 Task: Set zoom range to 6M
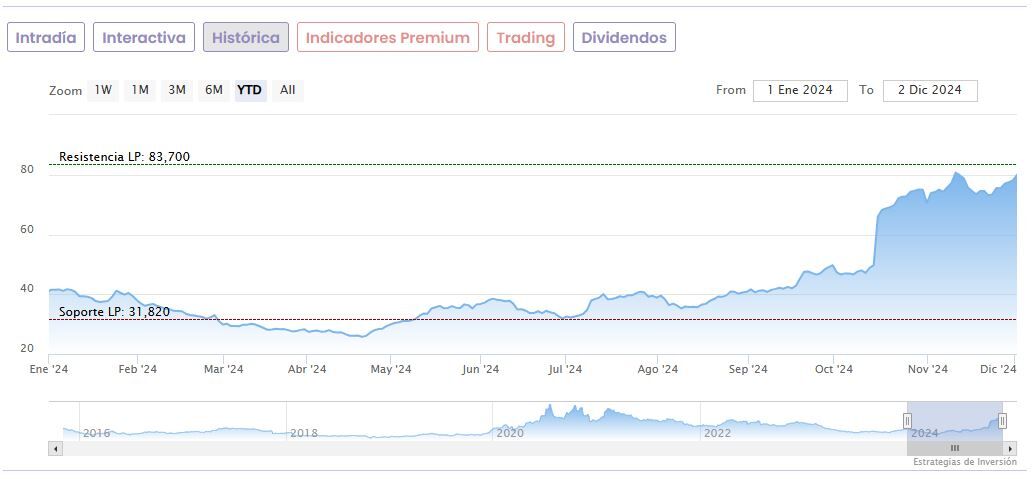coord(214,90)
